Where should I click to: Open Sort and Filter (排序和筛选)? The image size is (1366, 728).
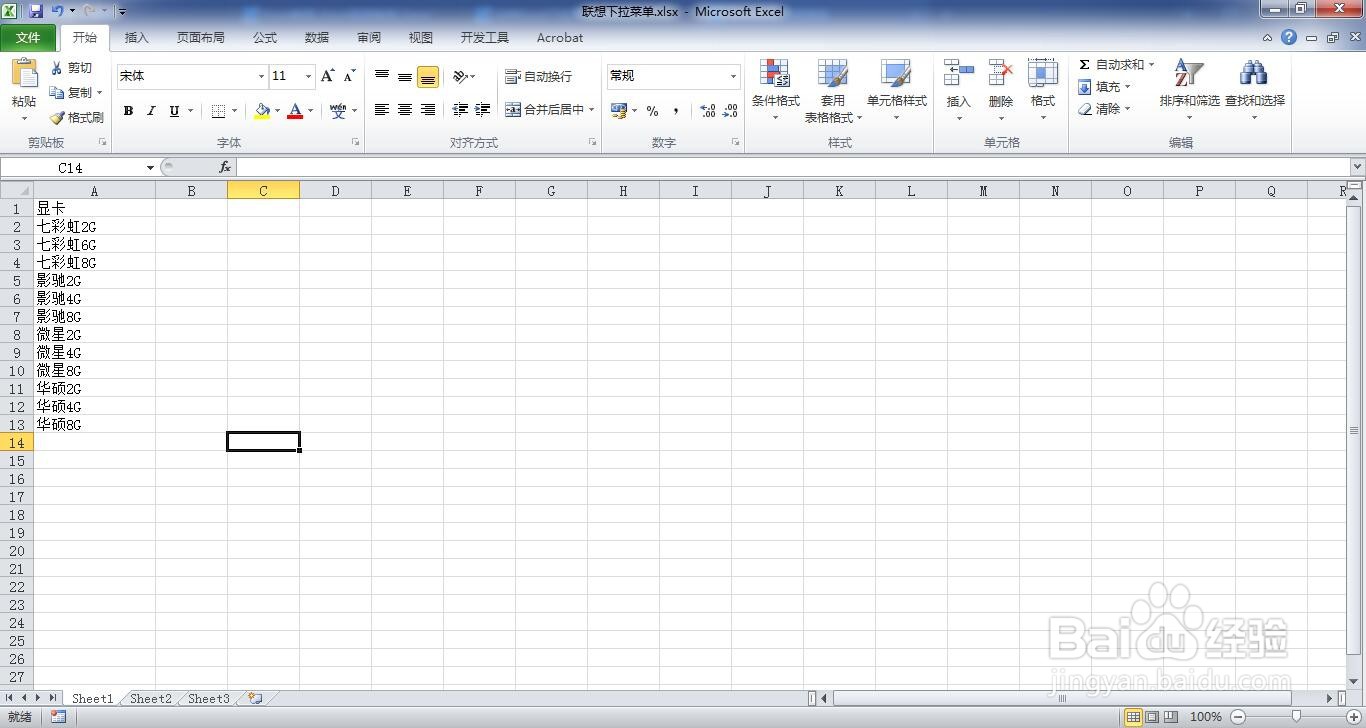click(x=1189, y=88)
